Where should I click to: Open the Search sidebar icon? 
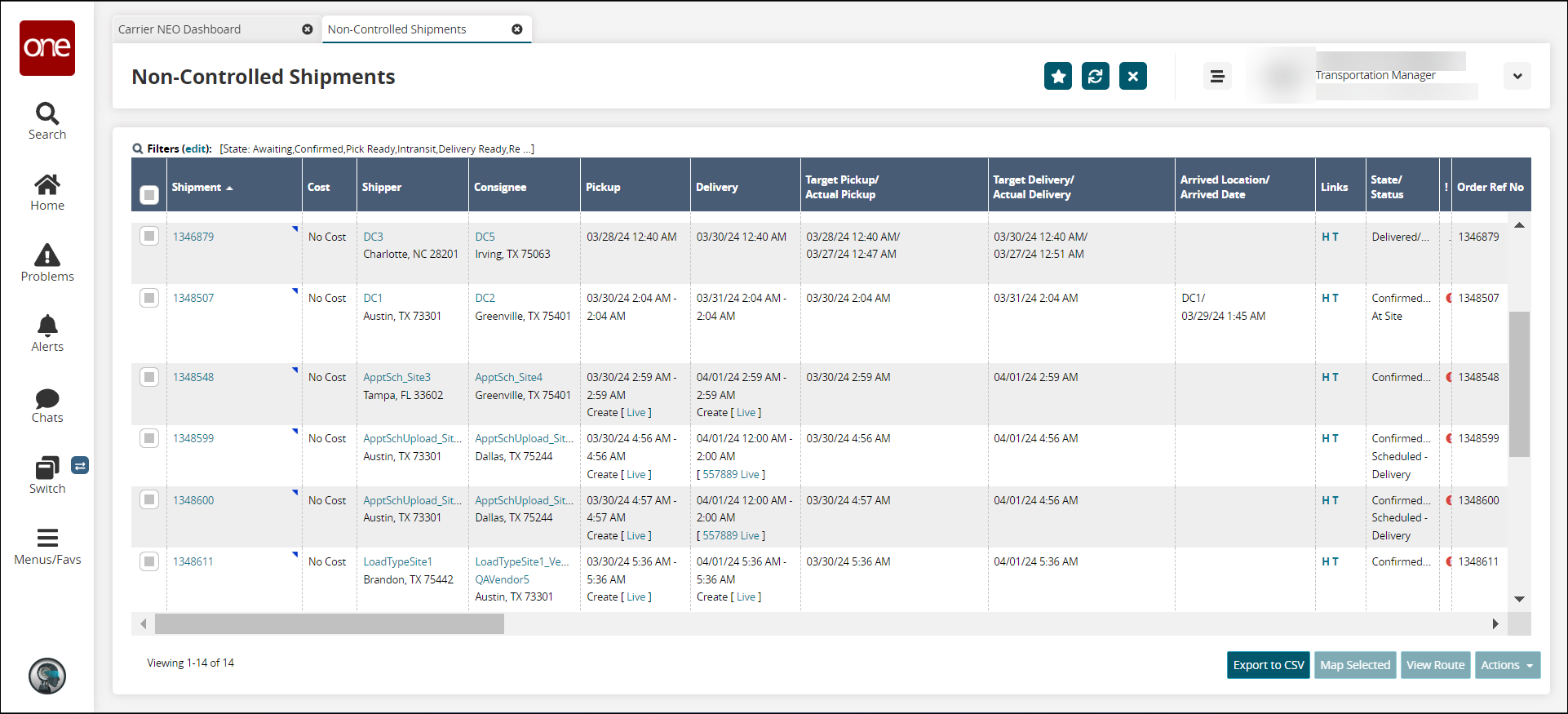tap(47, 122)
